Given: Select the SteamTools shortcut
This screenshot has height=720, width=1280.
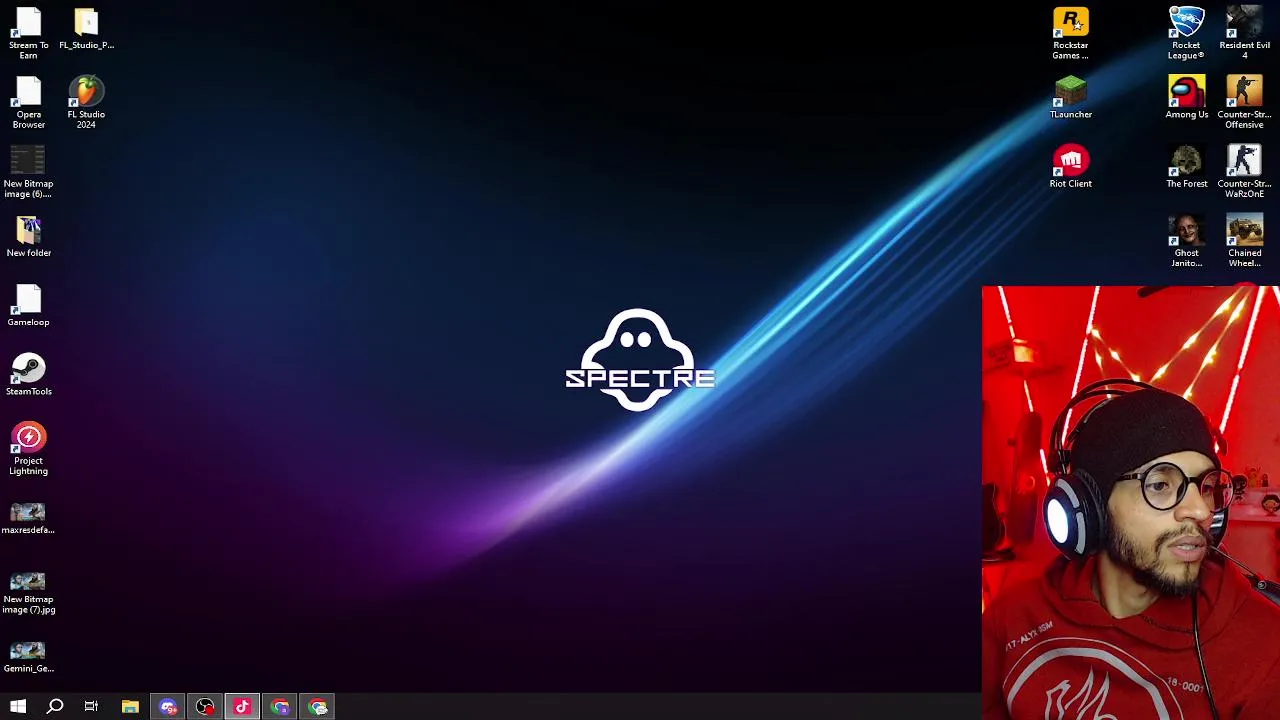Looking at the screenshot, I should pos(28,374).
